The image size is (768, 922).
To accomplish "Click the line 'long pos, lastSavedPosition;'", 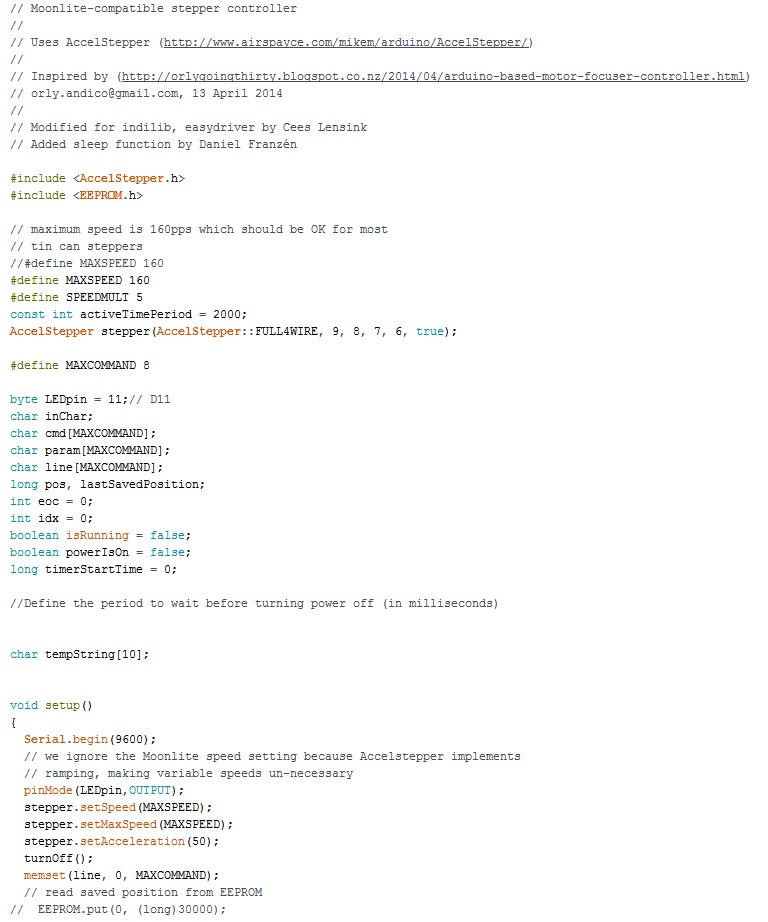I will click(x=108, y=486).
